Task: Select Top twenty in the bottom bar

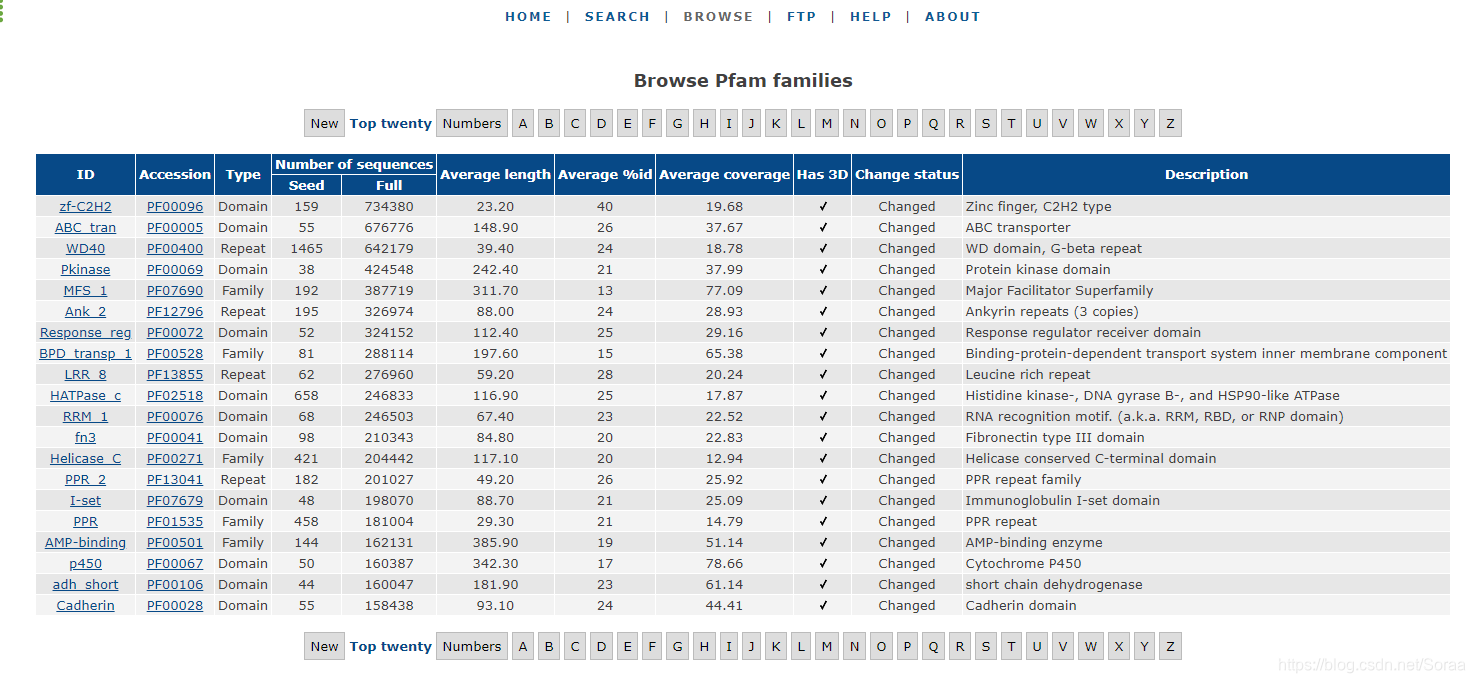Action: pos(391,646)
